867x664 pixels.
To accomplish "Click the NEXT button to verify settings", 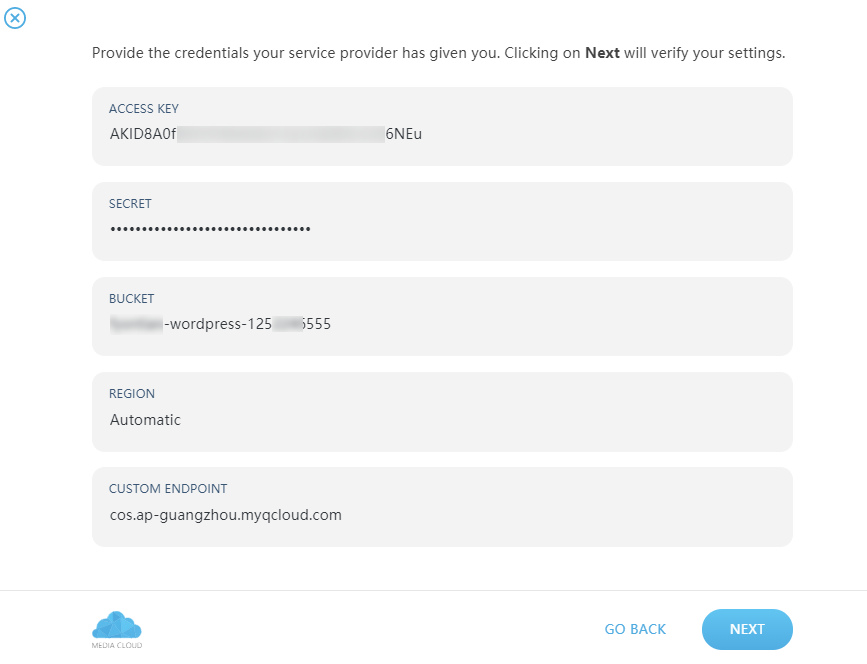I will (747, 629).
